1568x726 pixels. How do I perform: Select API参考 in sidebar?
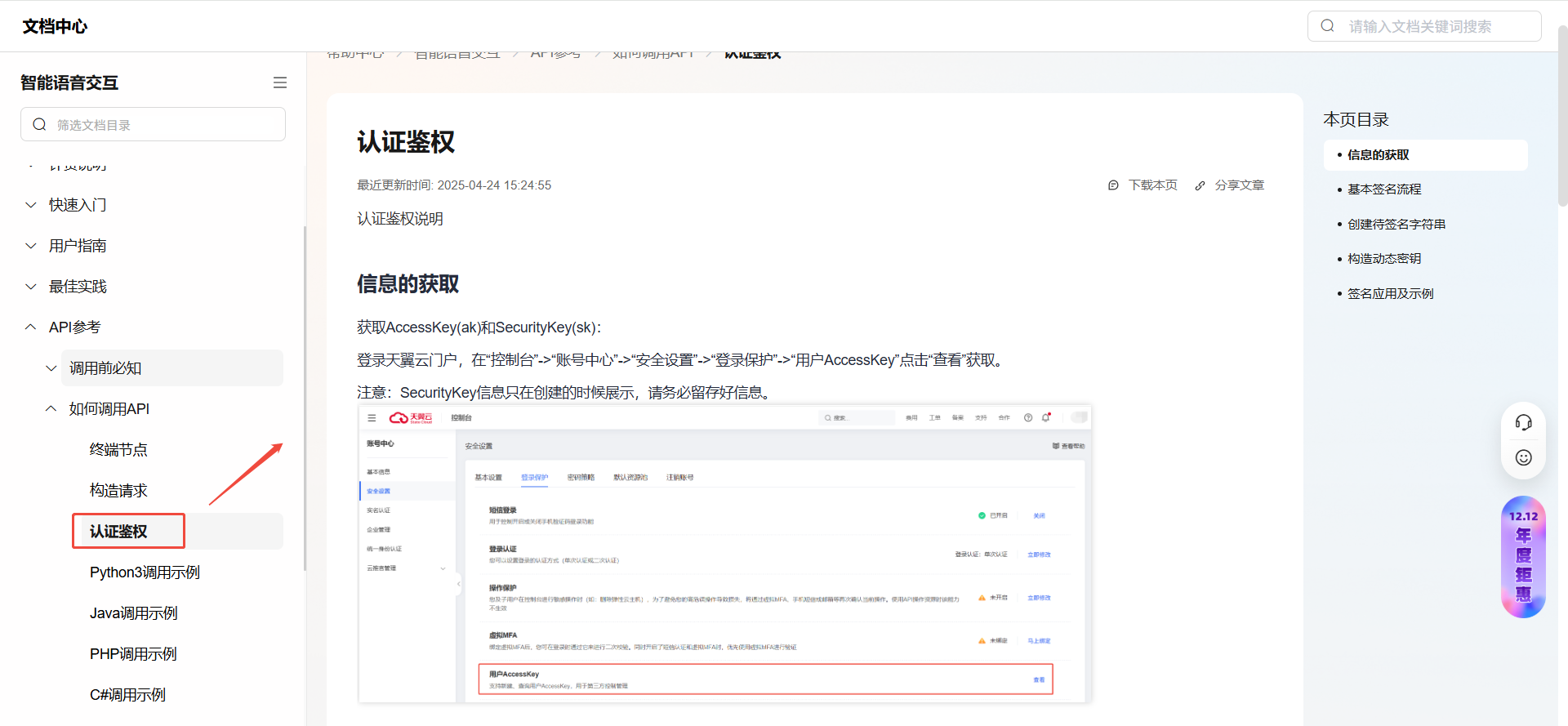pyautogui.click(x=74, y=327)
